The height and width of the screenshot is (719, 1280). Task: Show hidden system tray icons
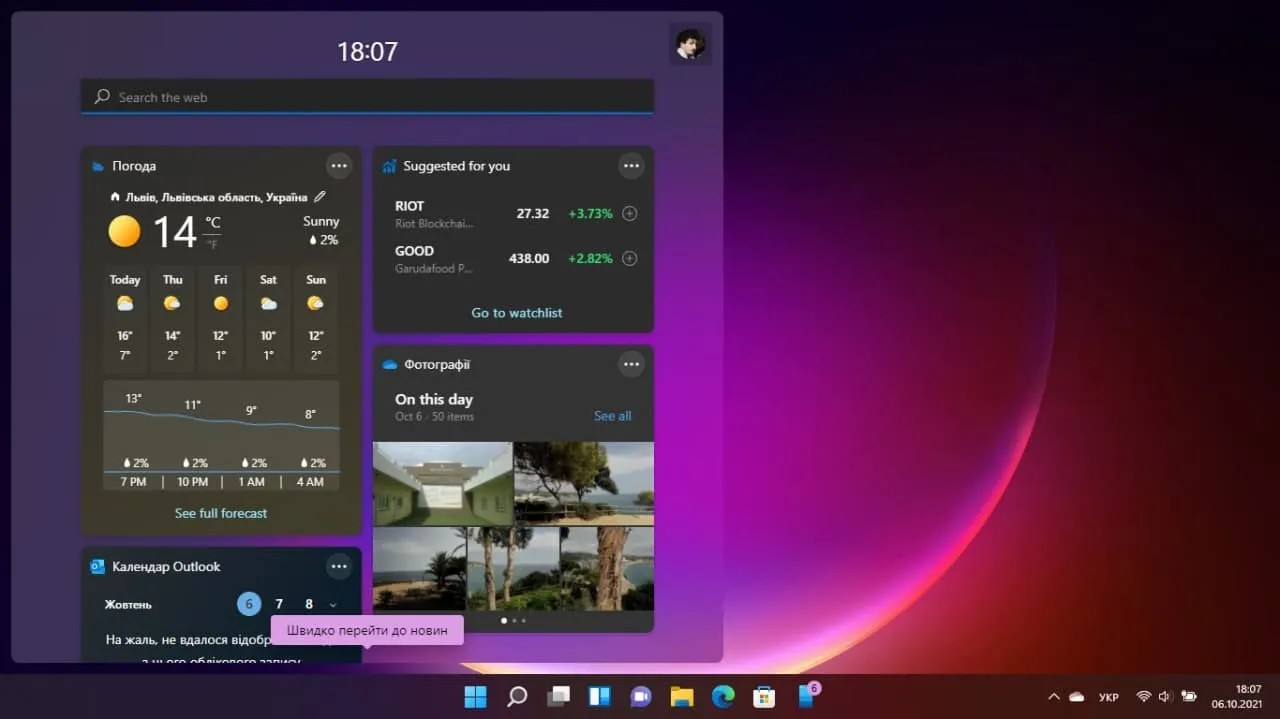tap(1053, 696)
